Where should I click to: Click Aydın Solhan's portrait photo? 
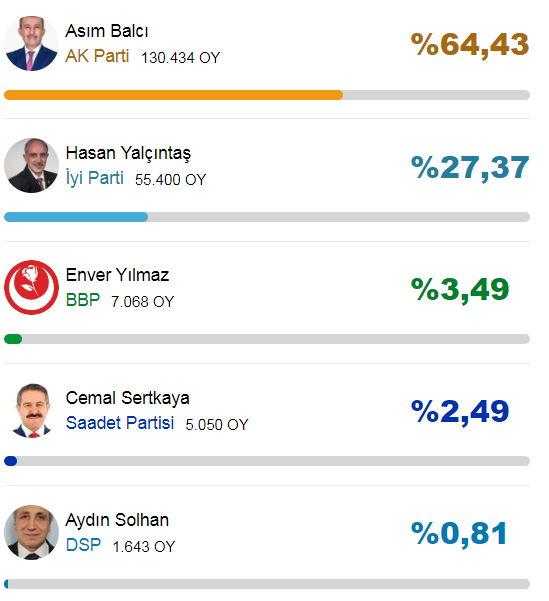point(31,532)
